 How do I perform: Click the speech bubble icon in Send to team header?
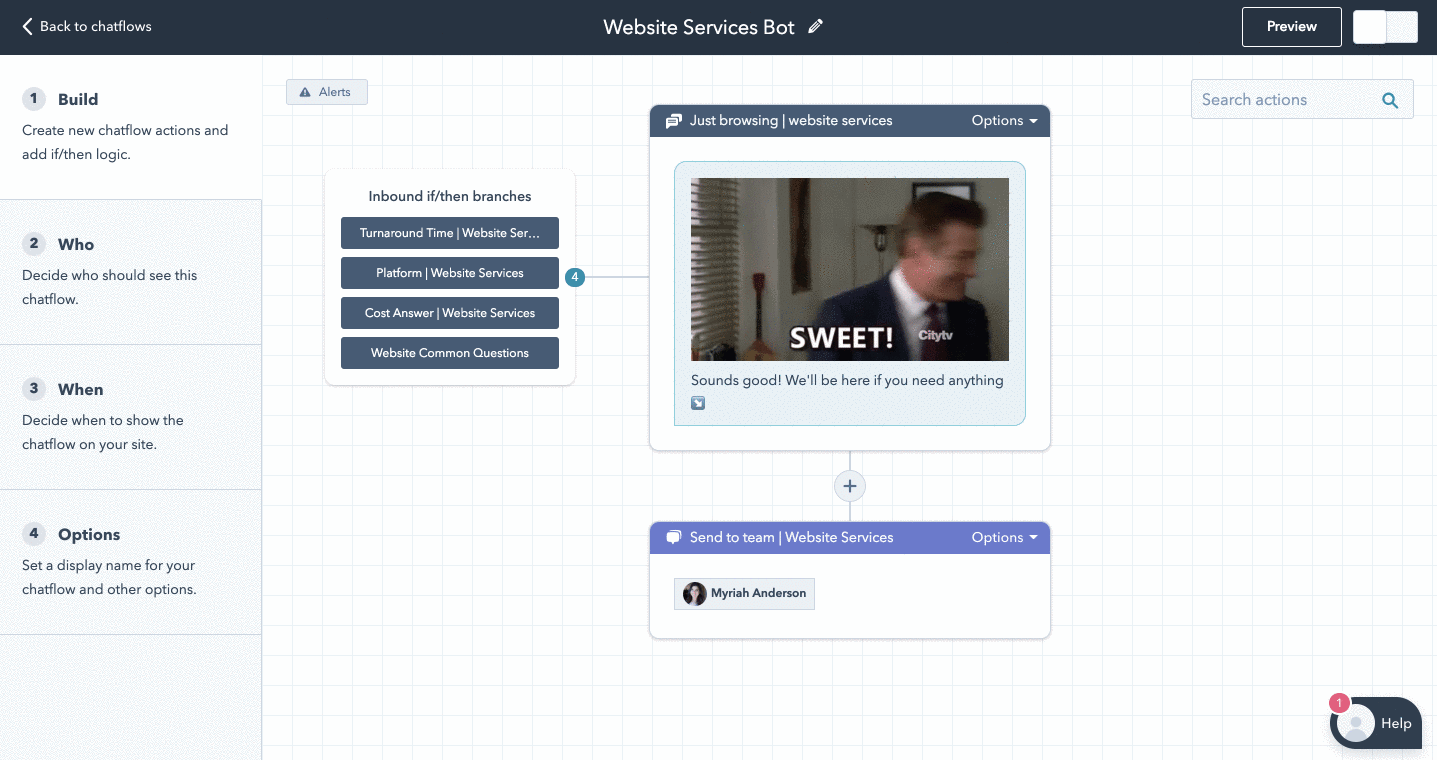pyautogui.click(x=674, y=538)
